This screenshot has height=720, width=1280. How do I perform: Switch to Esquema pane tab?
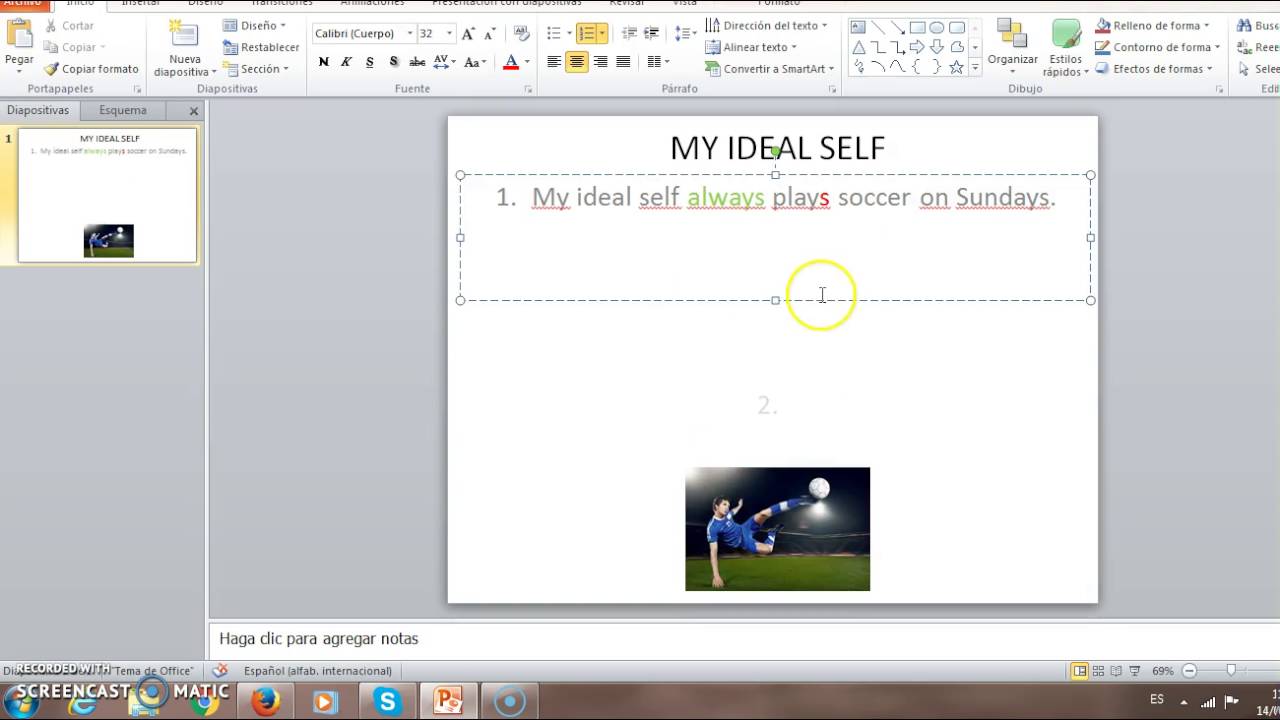tap(123, 110)
